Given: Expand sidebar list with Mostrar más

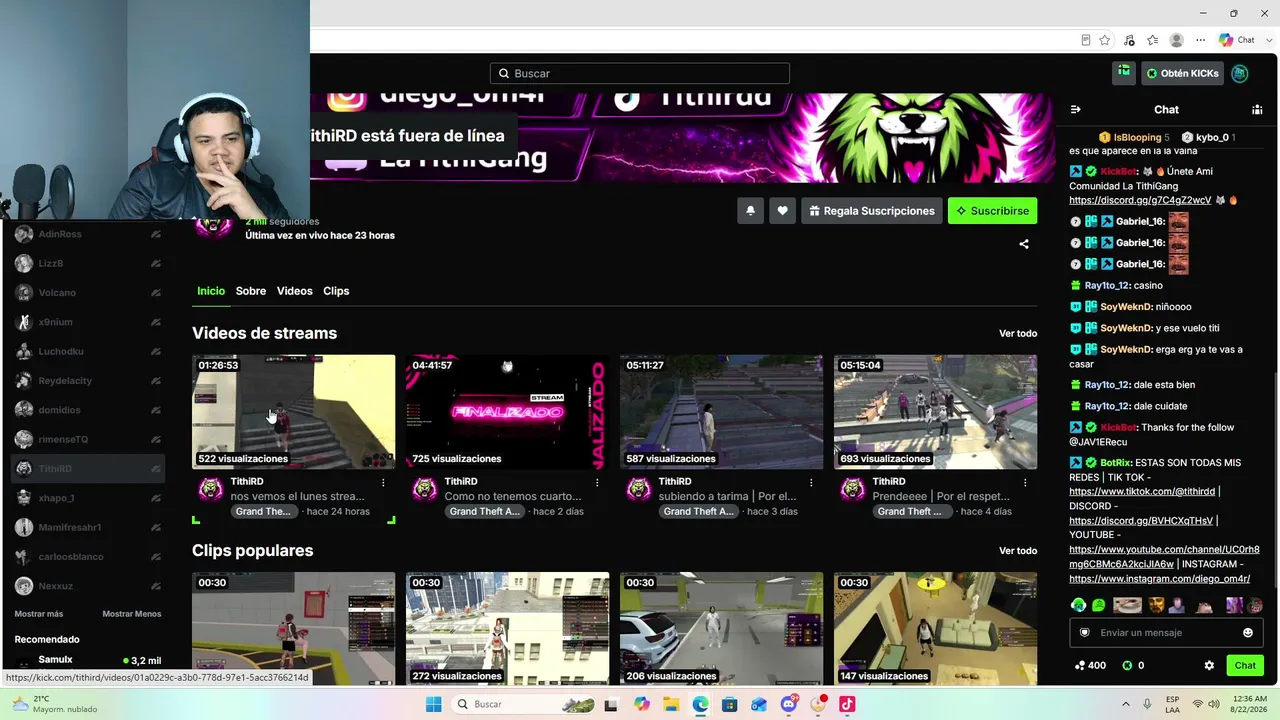Looking at the screenshot, I should pyautogui.click(x=39, y=614).
